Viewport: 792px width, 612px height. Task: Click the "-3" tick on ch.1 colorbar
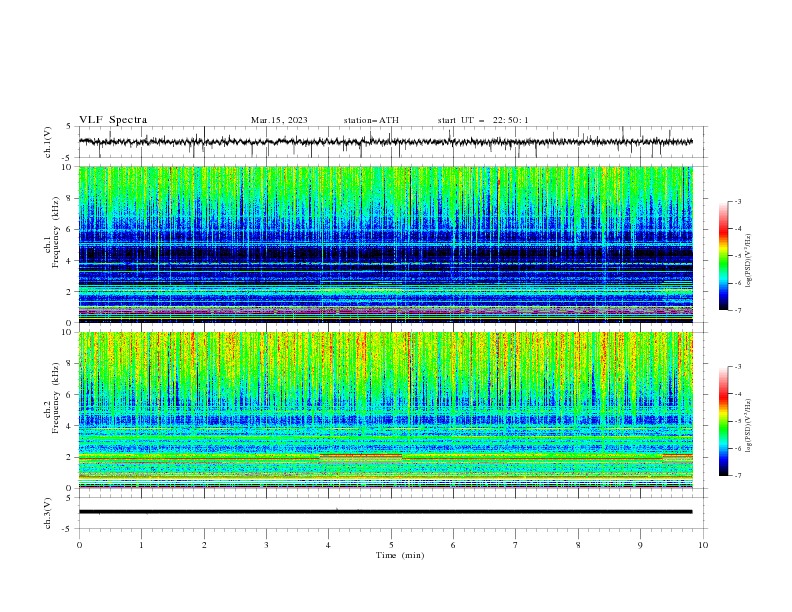point(737,201)
